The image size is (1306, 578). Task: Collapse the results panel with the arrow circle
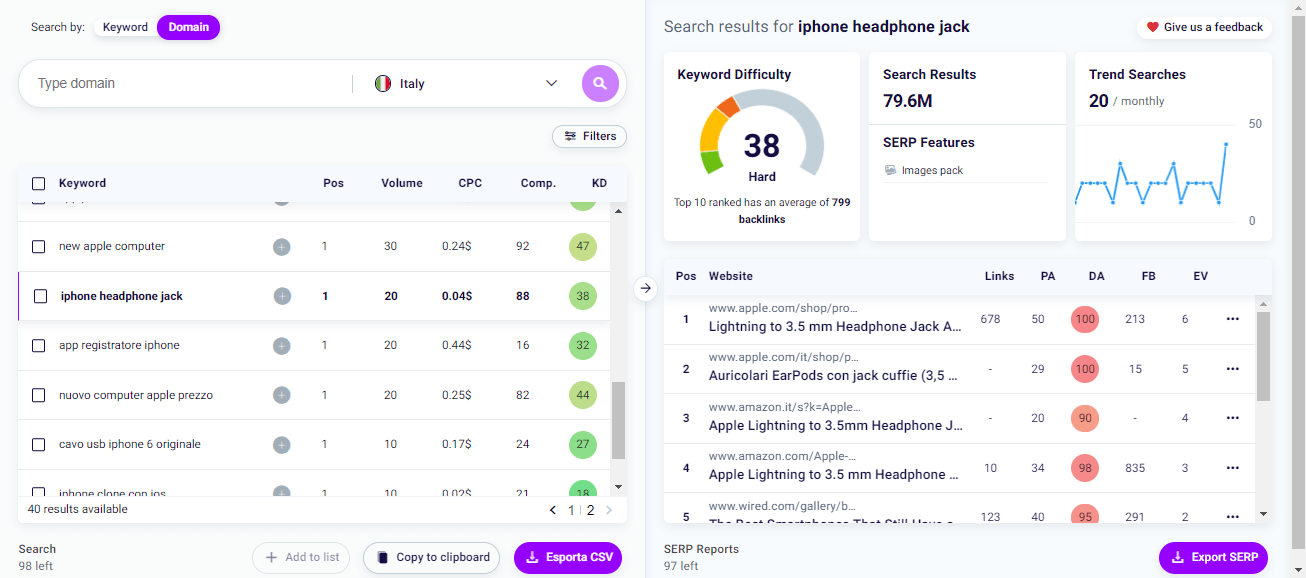pos(646,287)
